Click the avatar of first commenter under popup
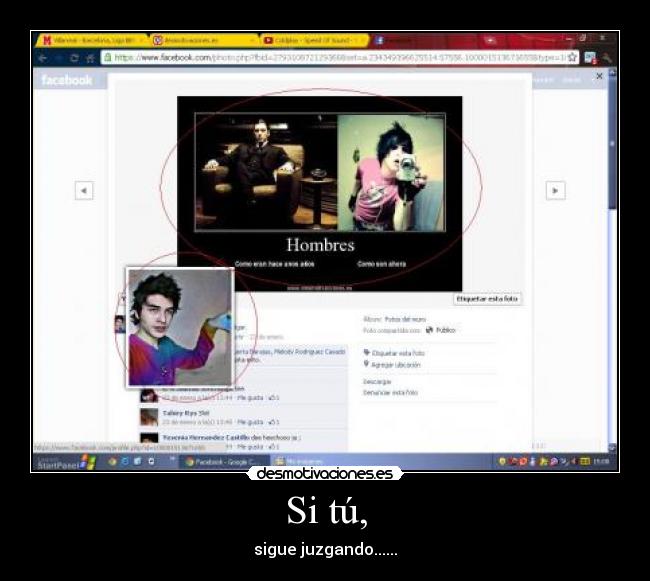650x581 pixels. pyautogui.click(x=149, y=395)
